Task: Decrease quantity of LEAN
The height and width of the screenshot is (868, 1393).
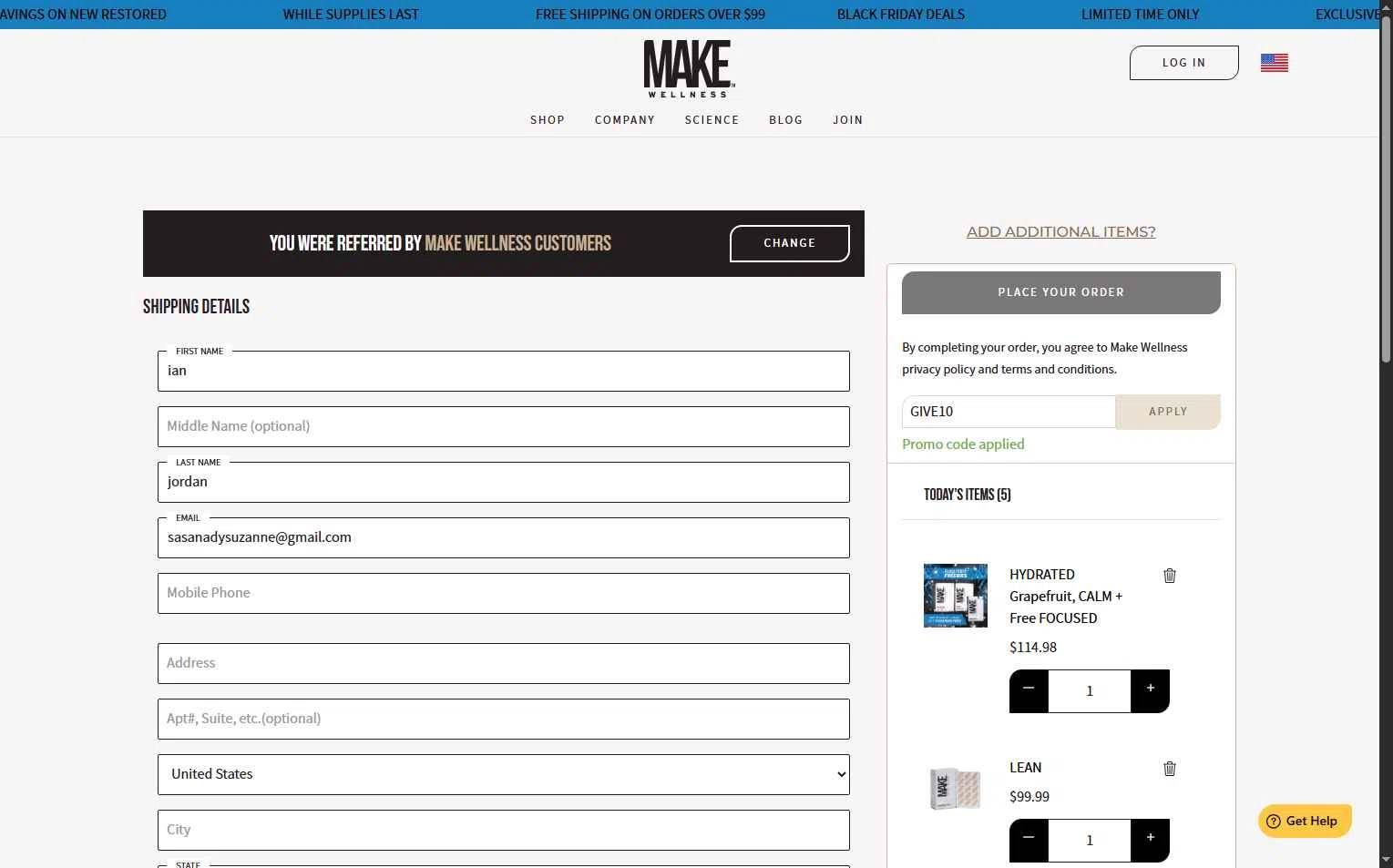Action: (1029, 840)
